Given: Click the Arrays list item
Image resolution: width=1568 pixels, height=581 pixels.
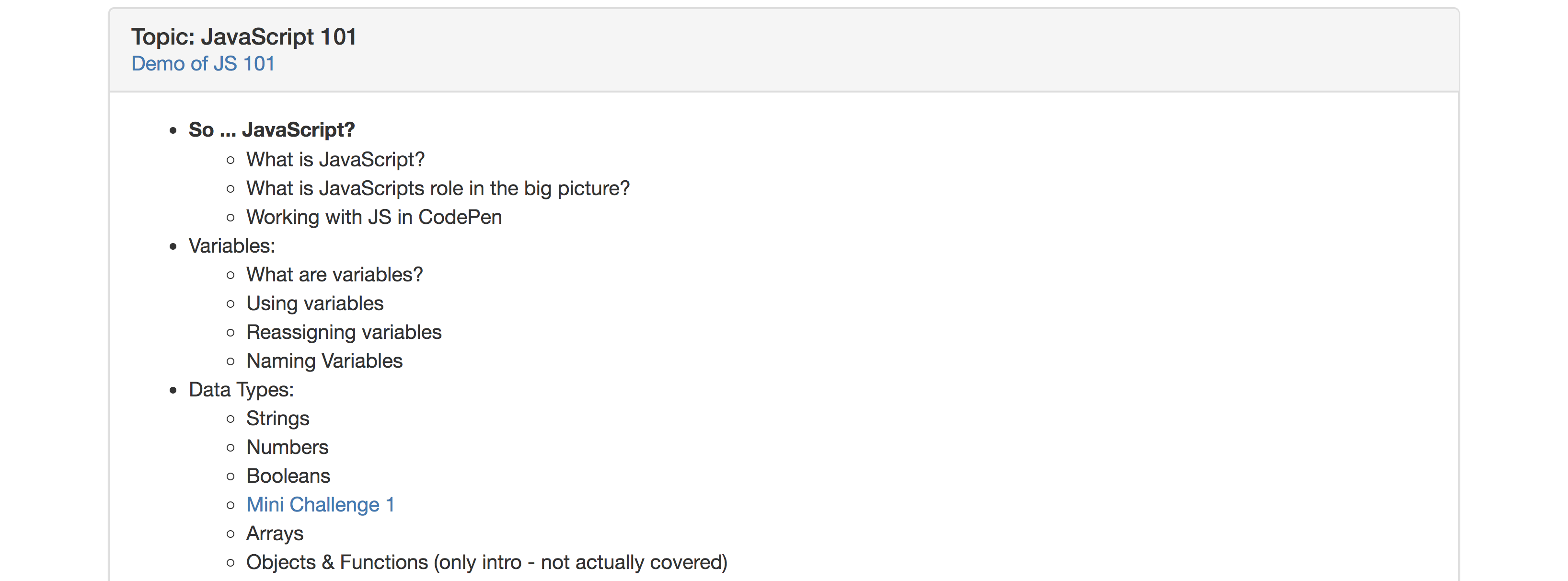Looking at the screenshot, I should pos(275,534).
